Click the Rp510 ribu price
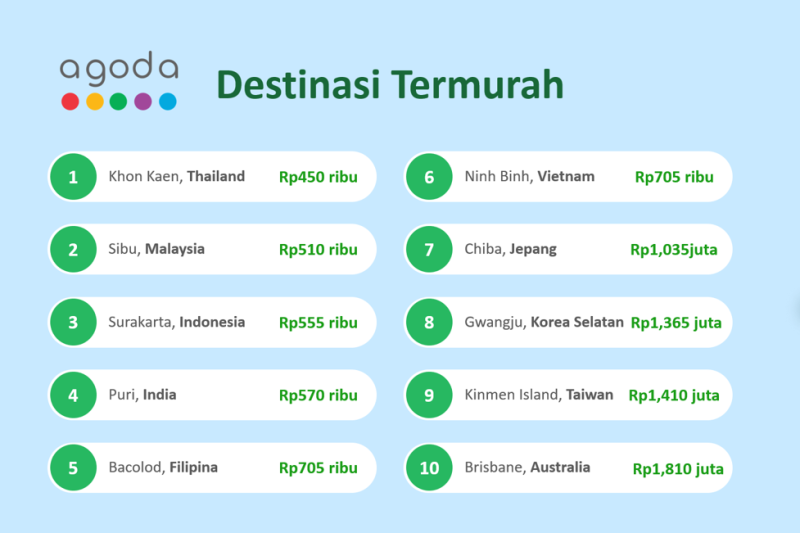The image size is (800, 533). 318,249
